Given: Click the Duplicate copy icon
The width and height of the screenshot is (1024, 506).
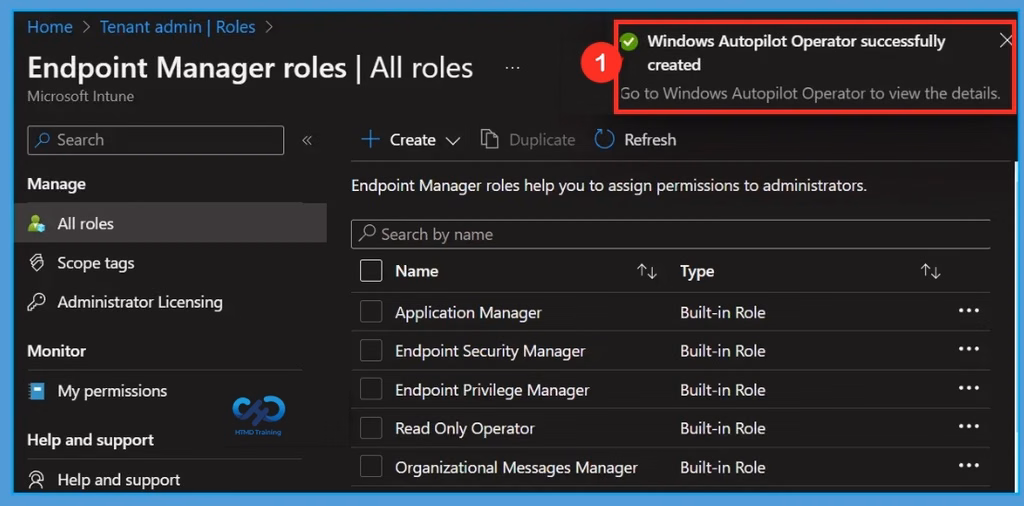Looking at the screenshot, I should click(489, 140).
